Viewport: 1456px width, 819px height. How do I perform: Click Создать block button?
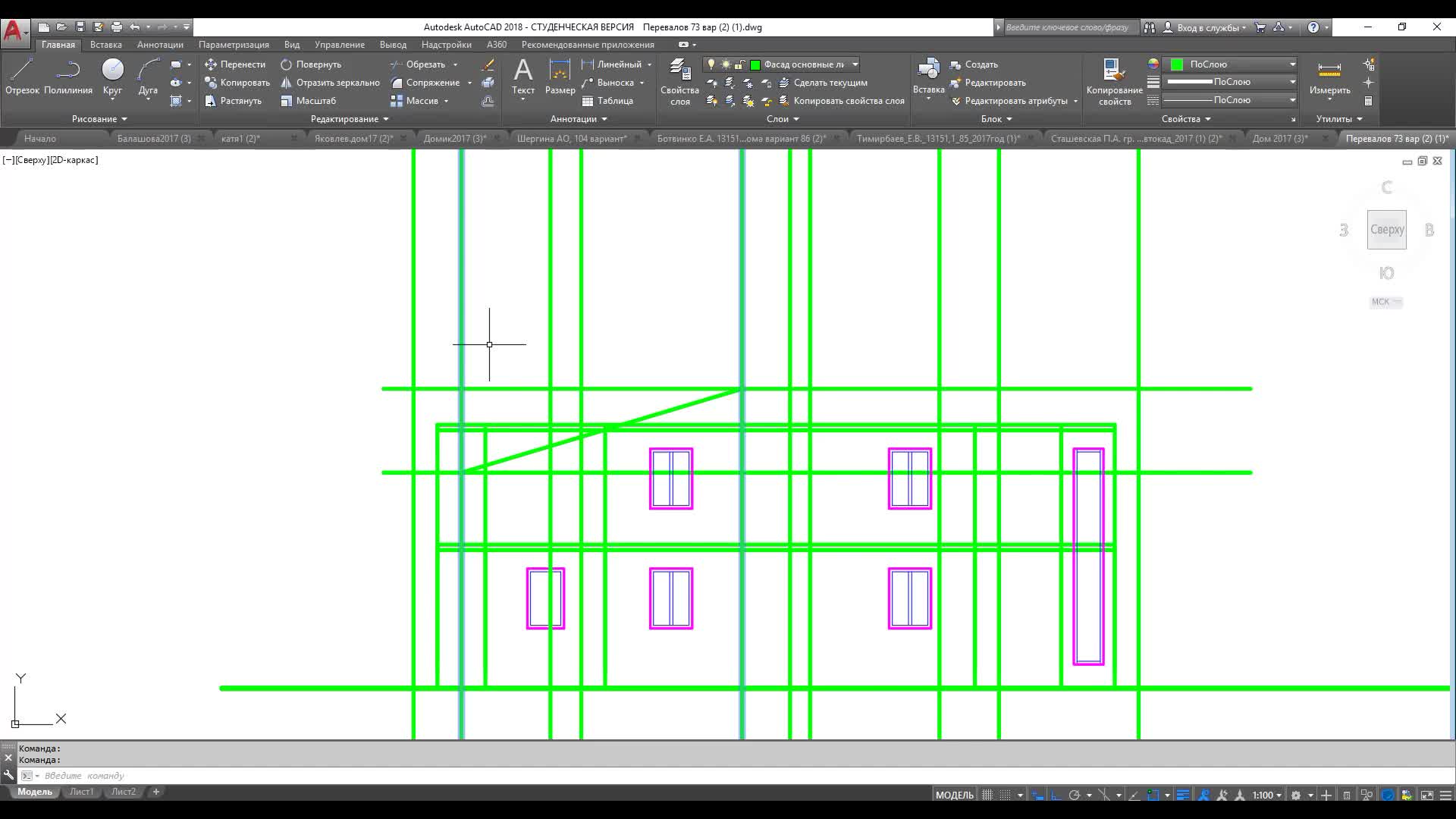tap(974, 64)
